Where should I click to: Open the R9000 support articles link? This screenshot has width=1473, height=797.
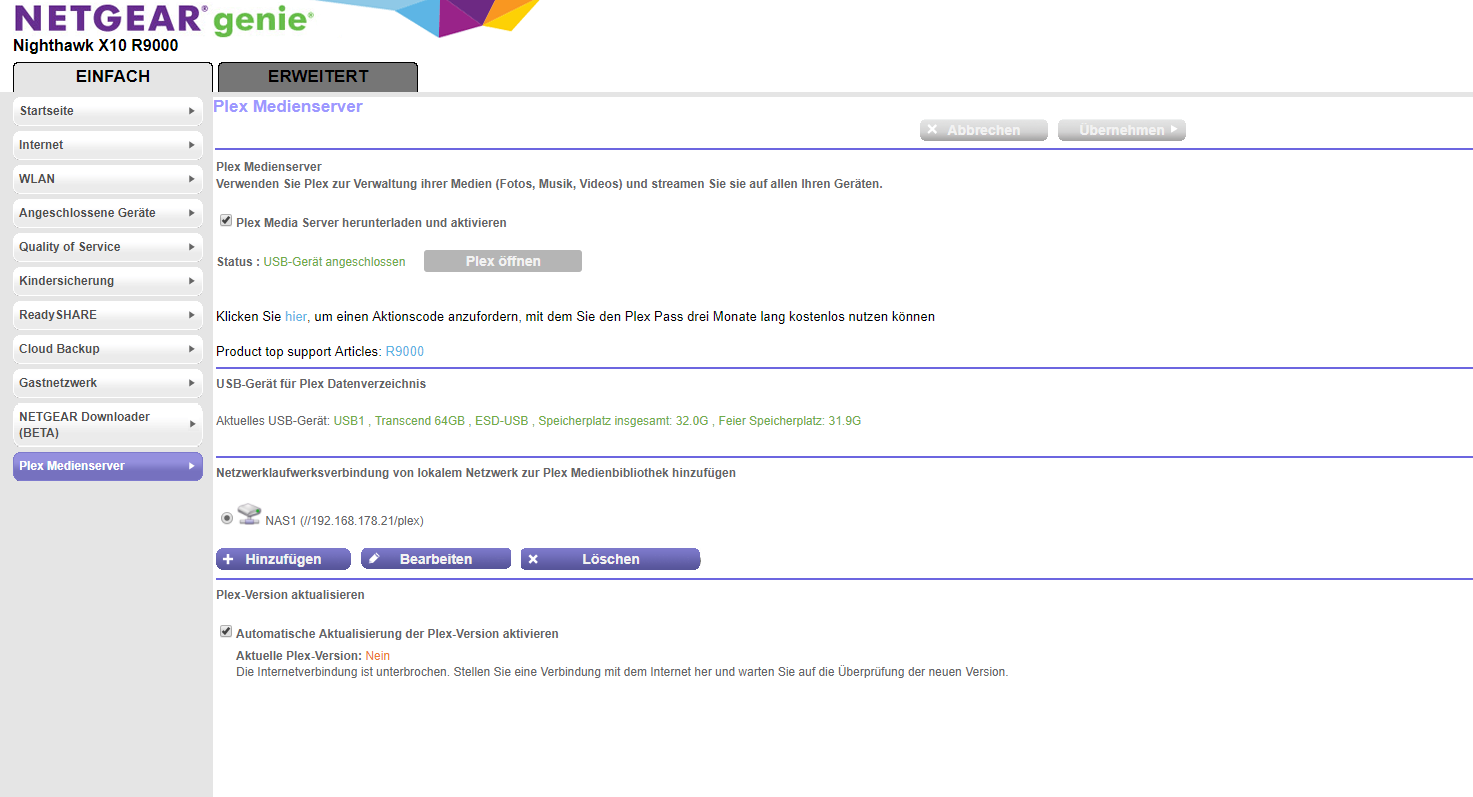pos(405,352)
